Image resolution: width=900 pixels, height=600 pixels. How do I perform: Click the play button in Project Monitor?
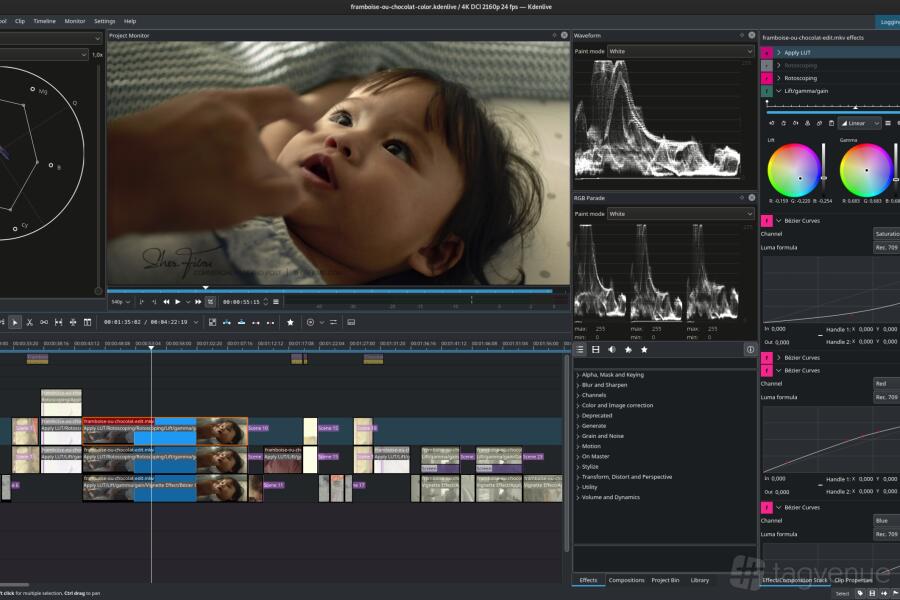(x=178, y=301)
